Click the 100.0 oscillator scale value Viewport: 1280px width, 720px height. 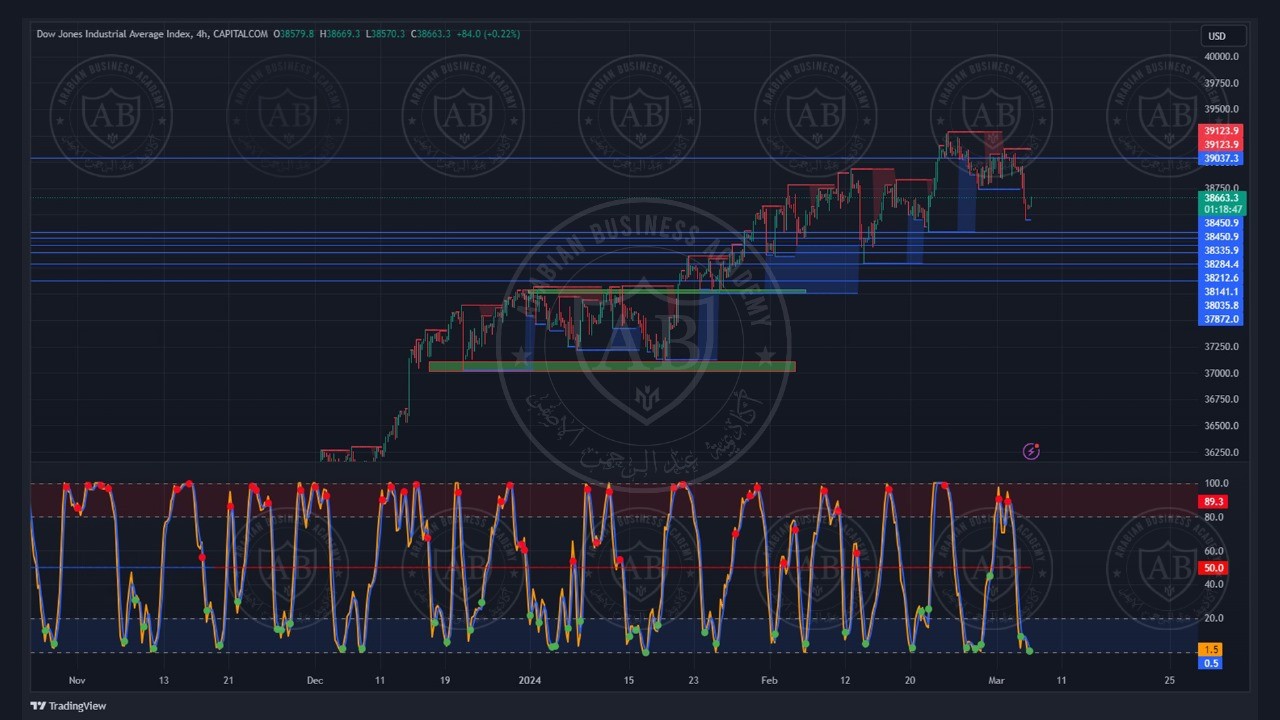(x=1215, y=484)
